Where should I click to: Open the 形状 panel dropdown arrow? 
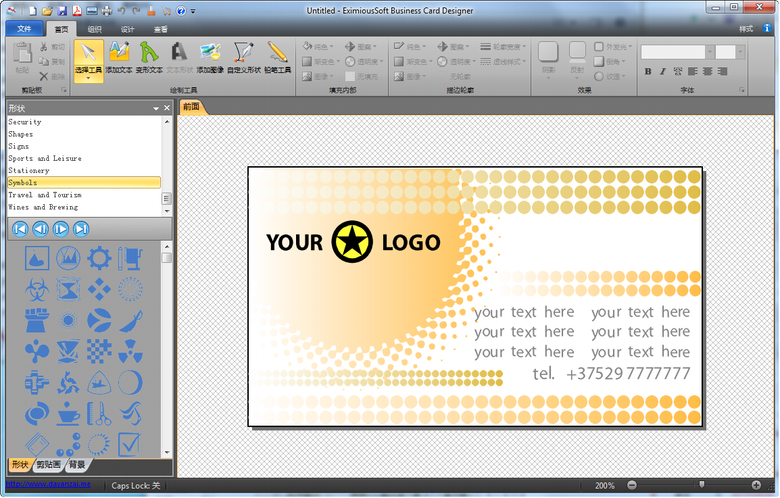tap(156, 108)
